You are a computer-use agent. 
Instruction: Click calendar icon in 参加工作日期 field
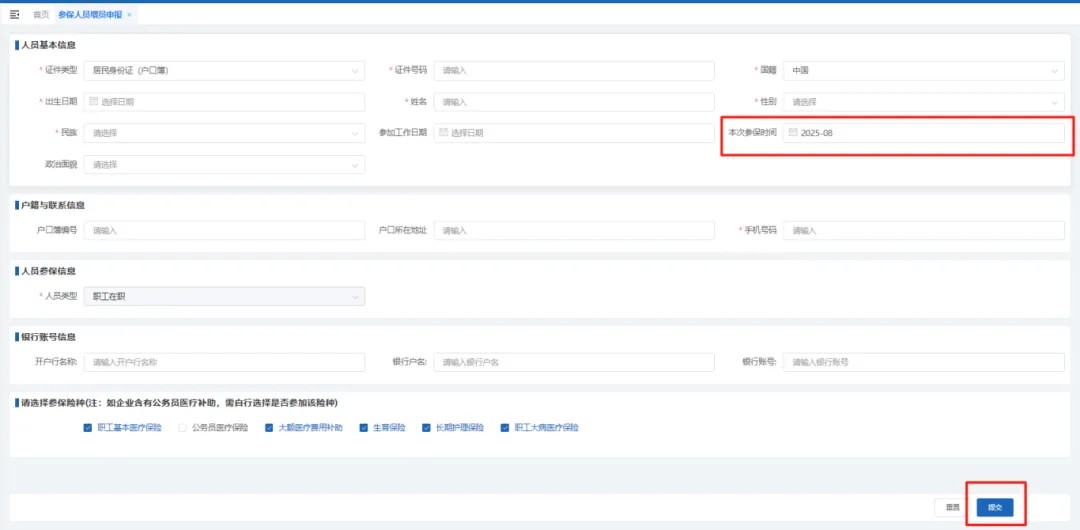[x=443, y=133]
